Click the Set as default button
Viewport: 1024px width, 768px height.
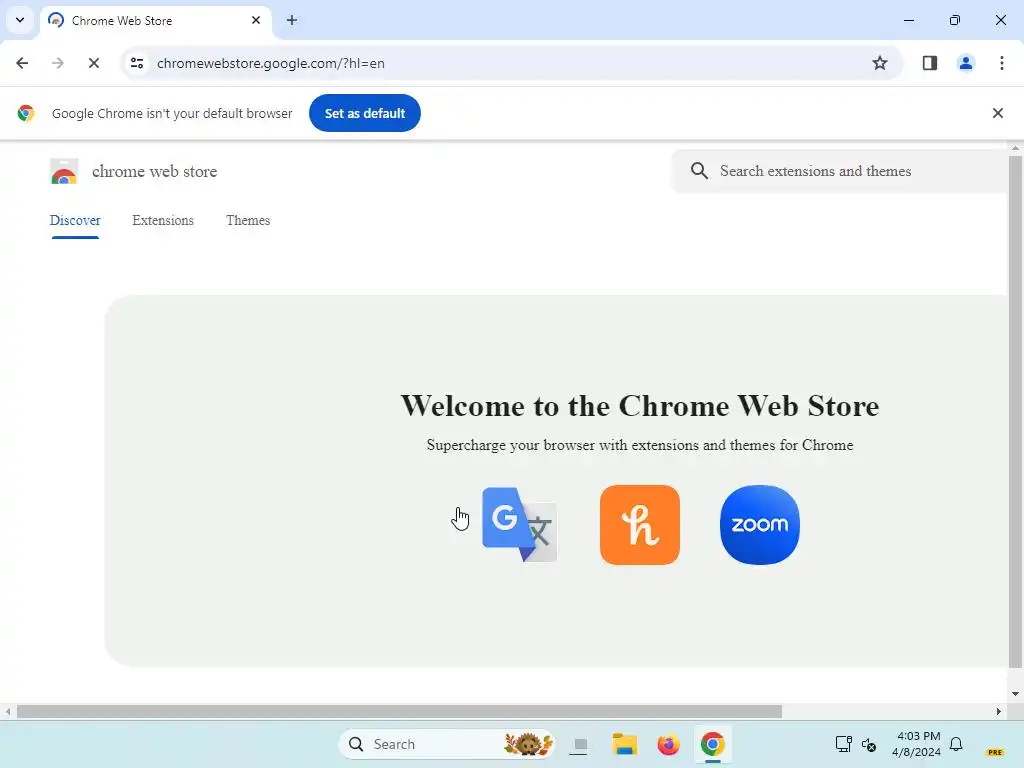point(364,113)
